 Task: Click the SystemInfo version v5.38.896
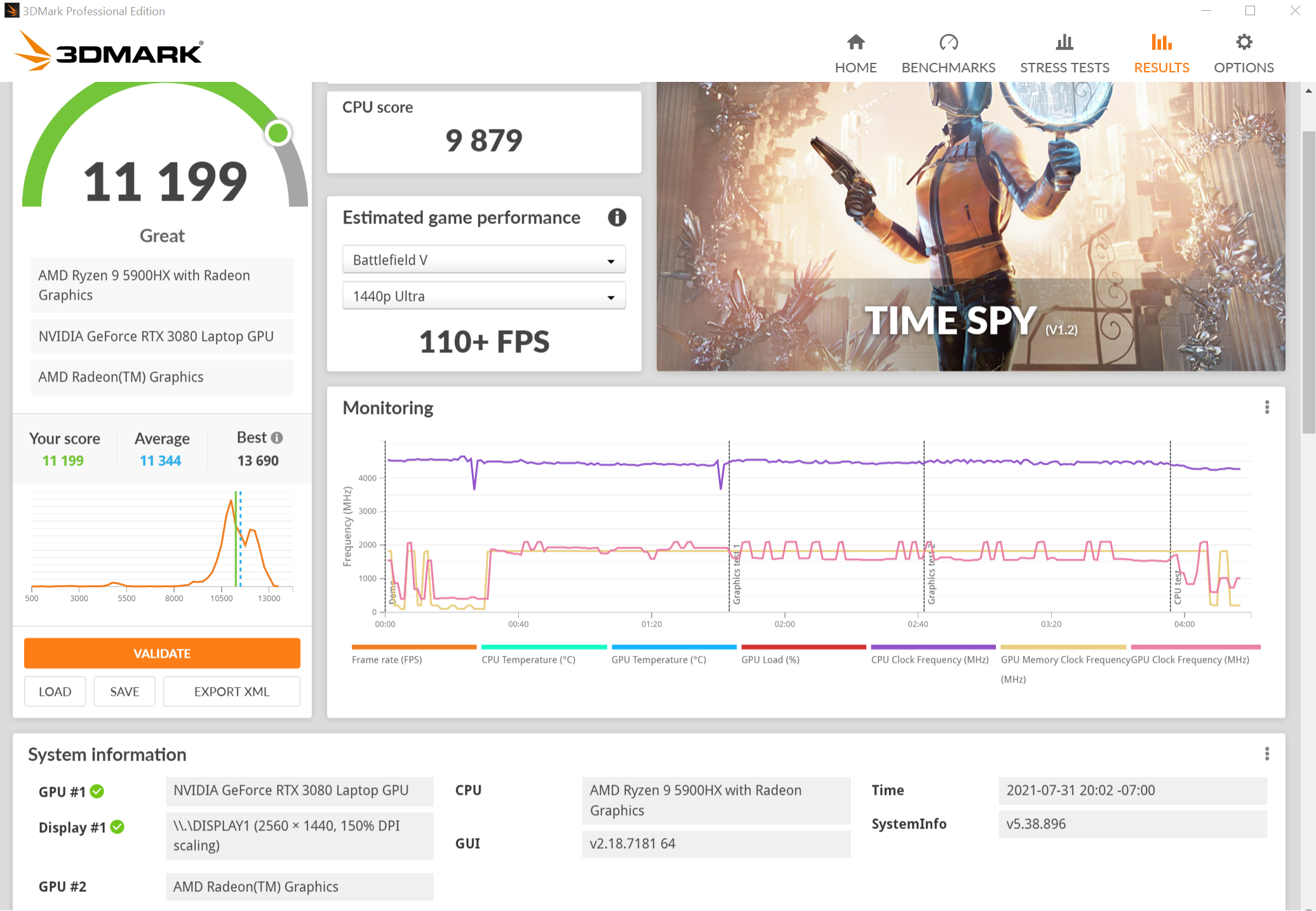(x=1132, y=824)
